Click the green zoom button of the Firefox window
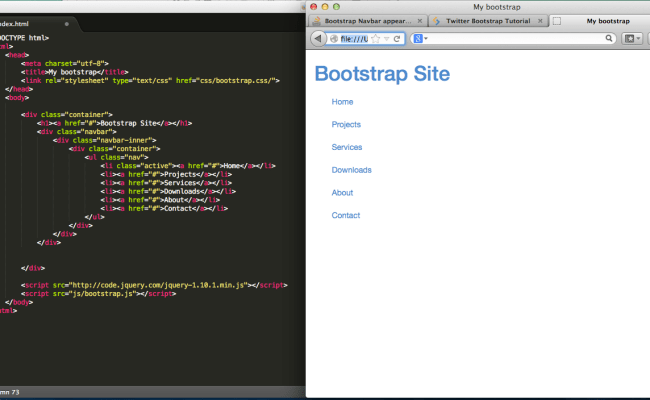 (337, 7)
